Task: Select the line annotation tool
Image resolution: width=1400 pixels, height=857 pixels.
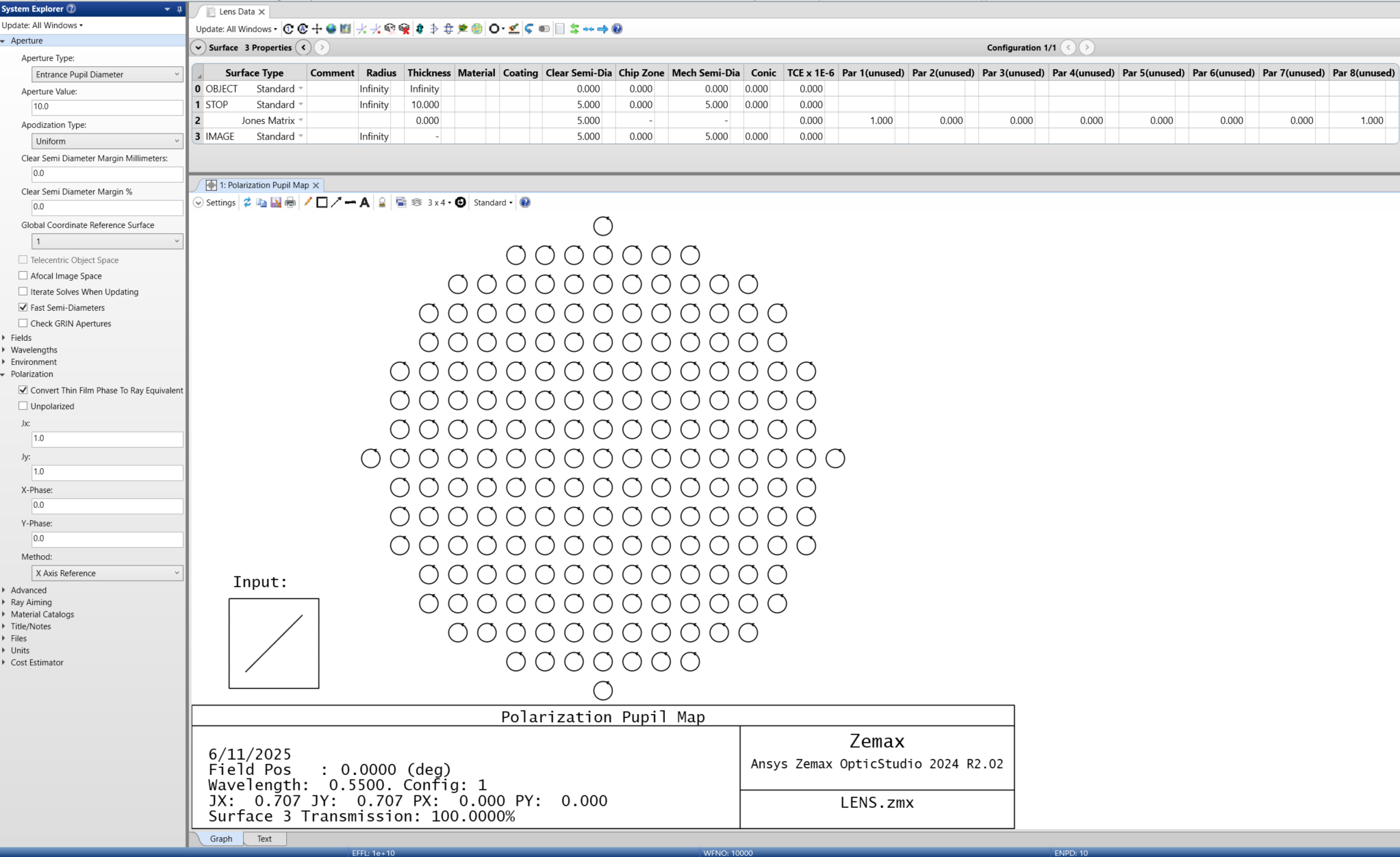Action: coord(351,203)
